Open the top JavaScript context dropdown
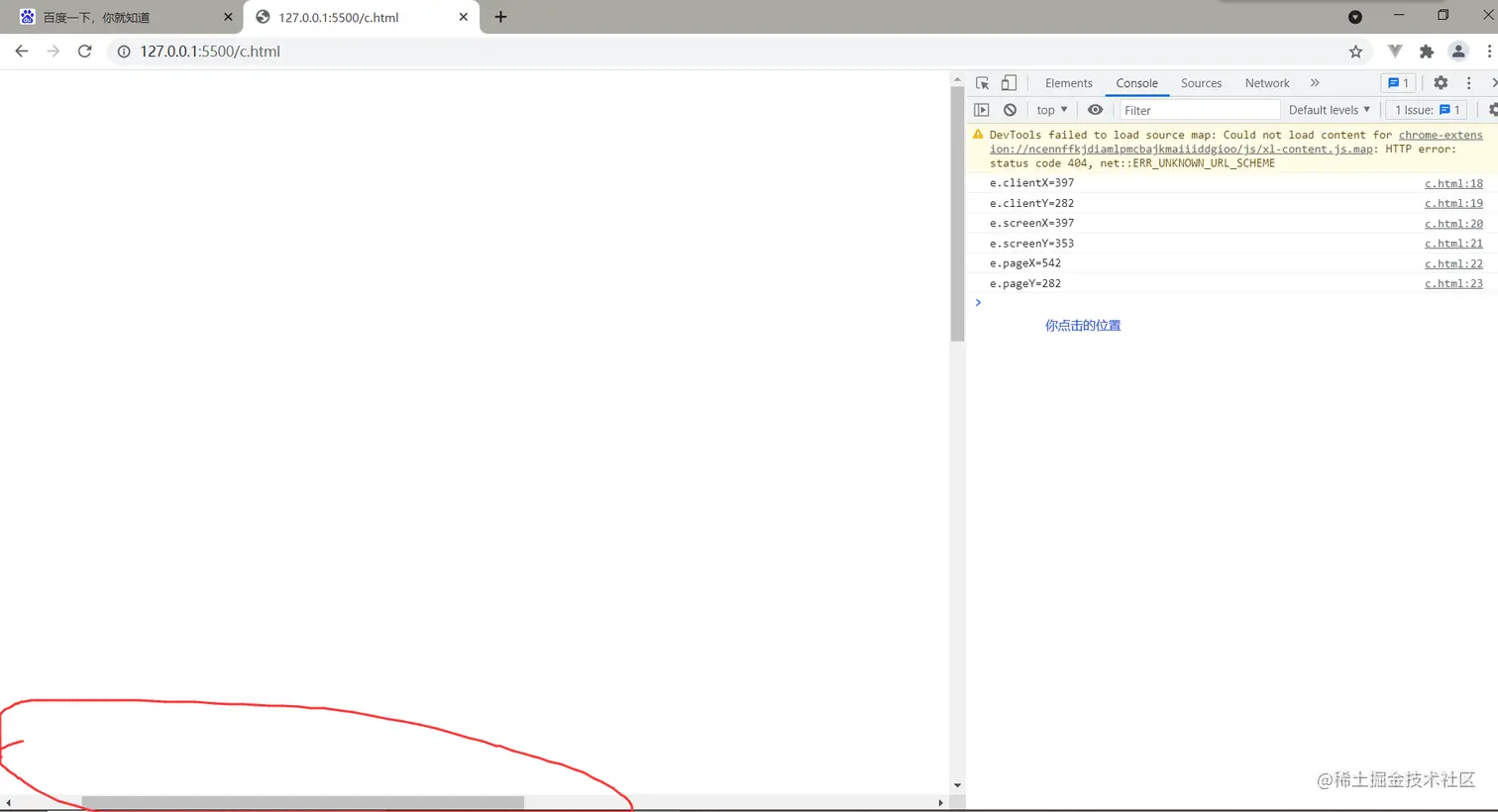The width and height of the screenshot is (1498, 812). coord(1052,110)
